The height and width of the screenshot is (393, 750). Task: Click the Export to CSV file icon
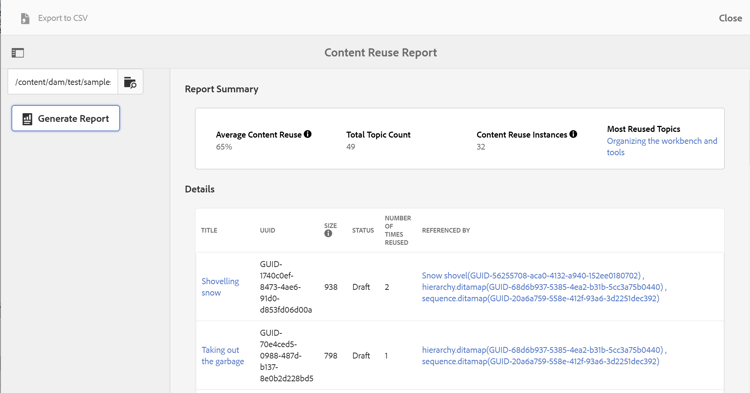[25, 18]
